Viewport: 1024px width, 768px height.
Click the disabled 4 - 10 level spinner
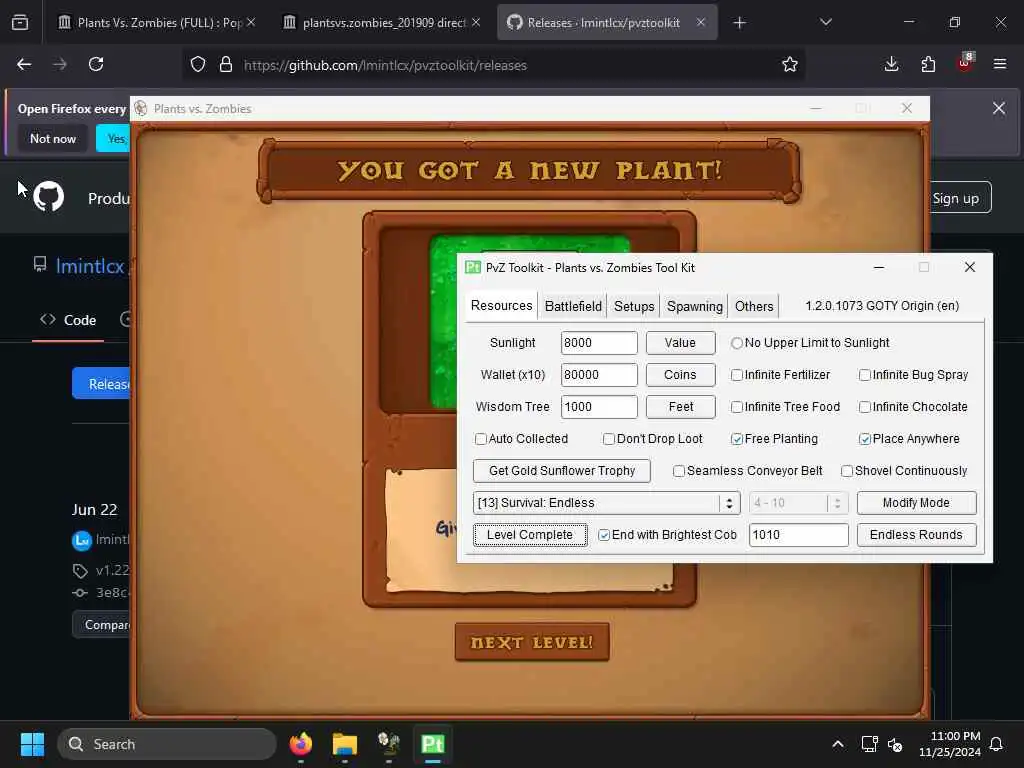click(798, 503)
